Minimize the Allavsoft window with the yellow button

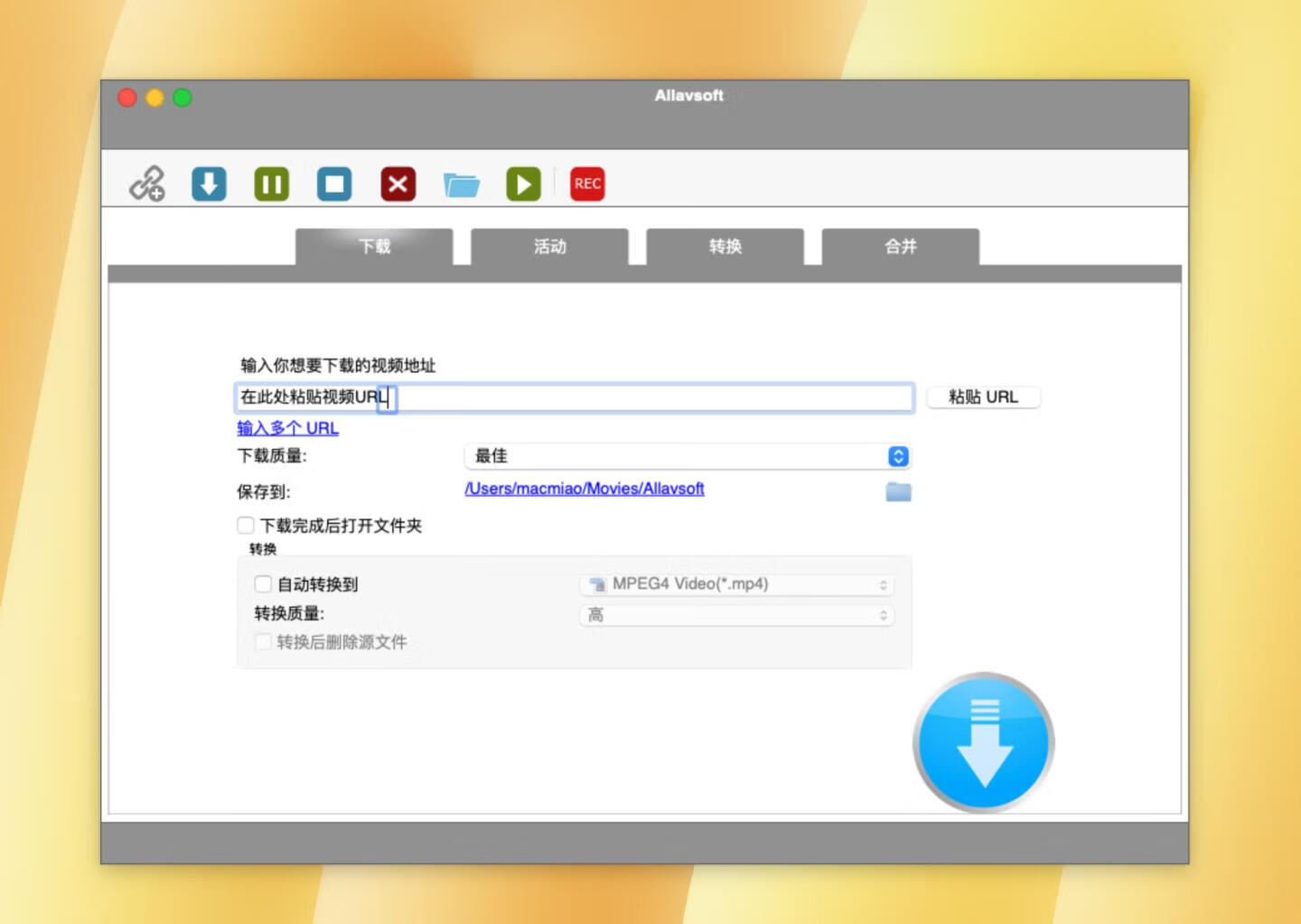(x=154, y=98)
